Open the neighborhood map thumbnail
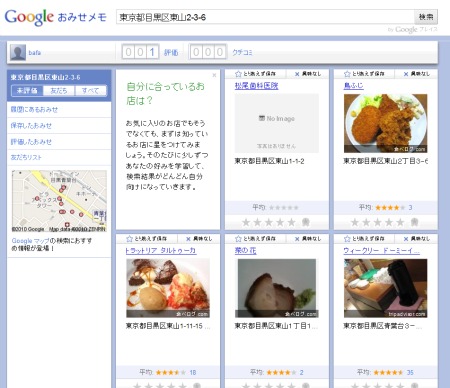 click(x=59, y=201)
